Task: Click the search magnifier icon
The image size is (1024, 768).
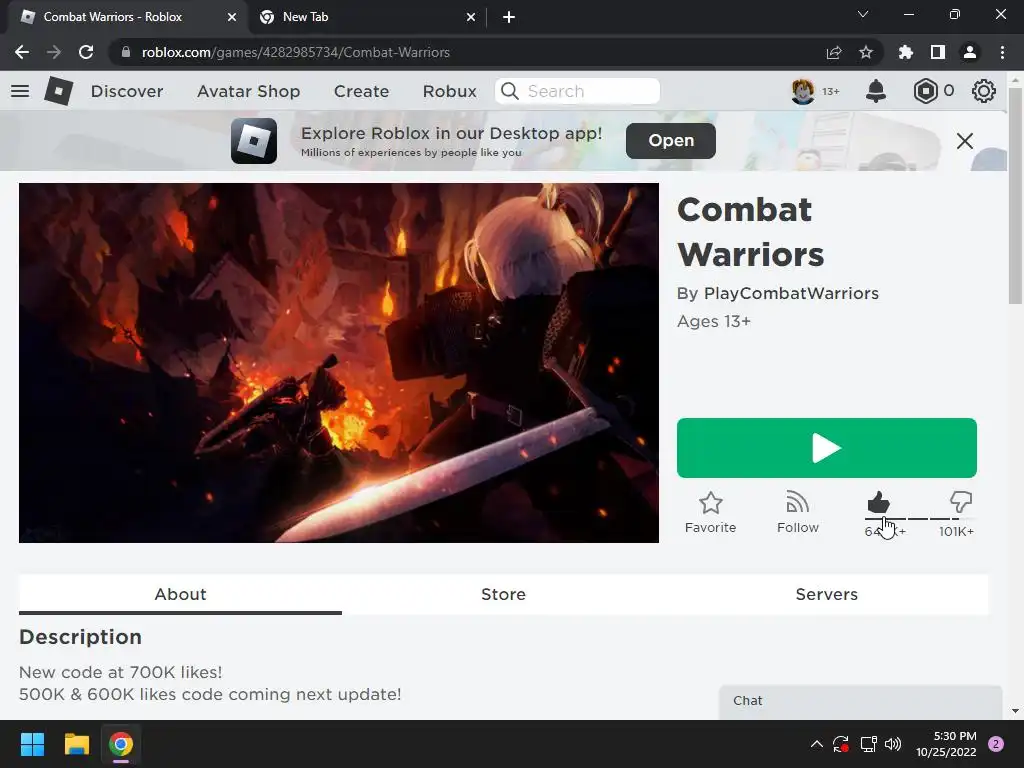Action: (509, 91)
